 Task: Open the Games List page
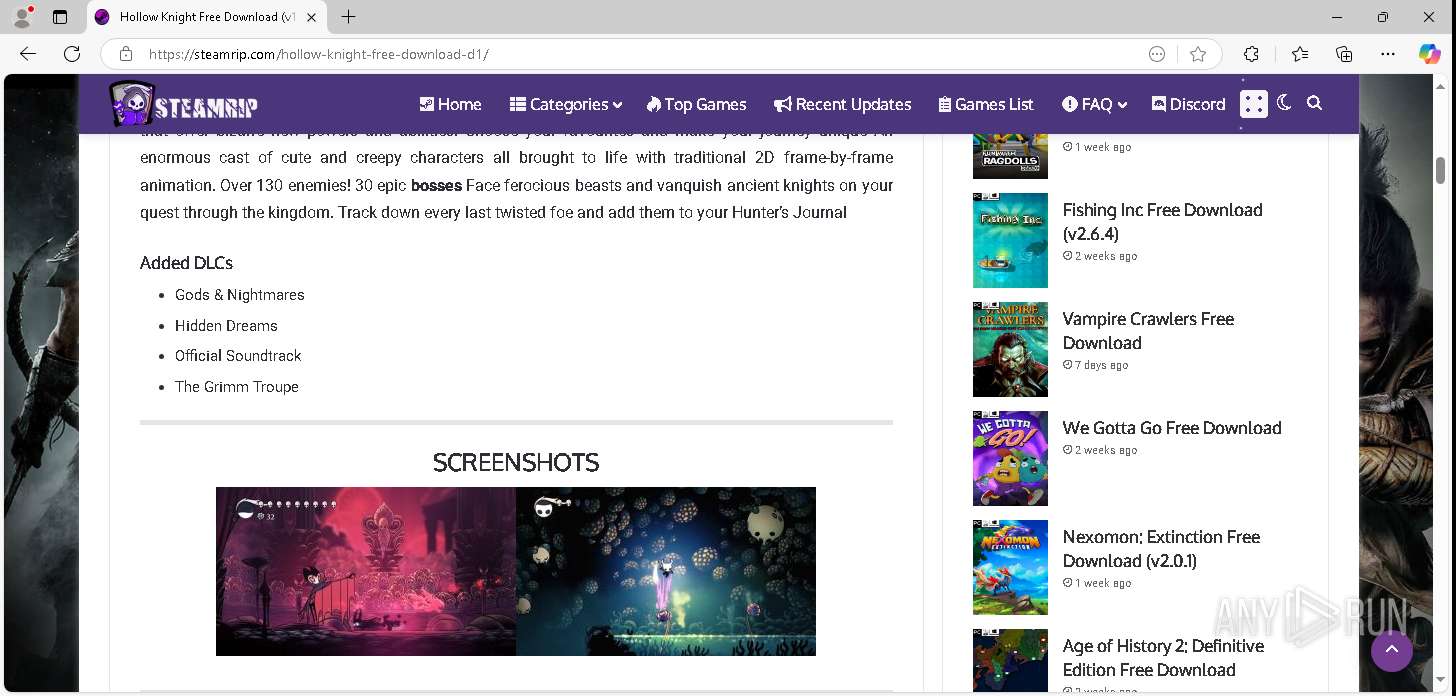pos(986,104)
